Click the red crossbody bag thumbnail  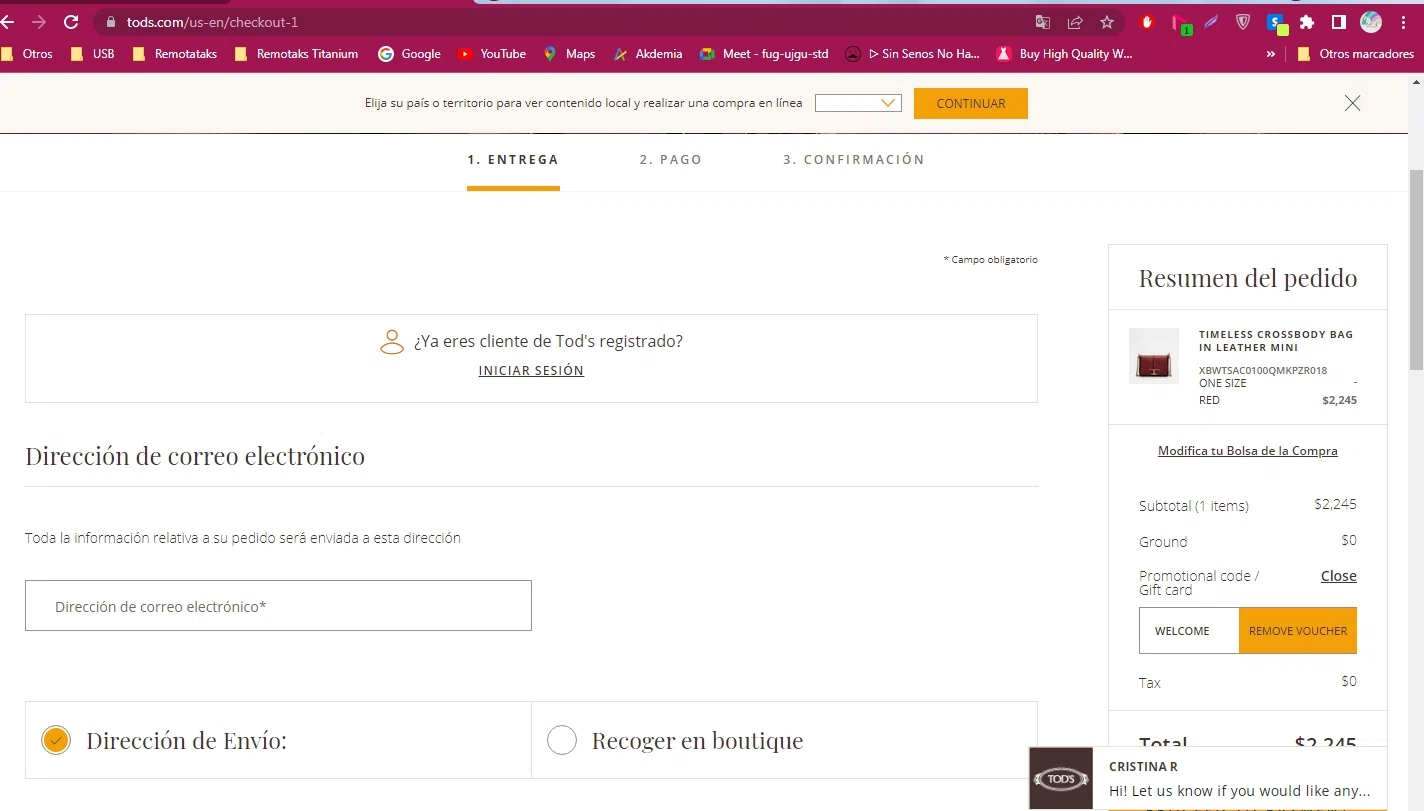(x=1154, y=356)
